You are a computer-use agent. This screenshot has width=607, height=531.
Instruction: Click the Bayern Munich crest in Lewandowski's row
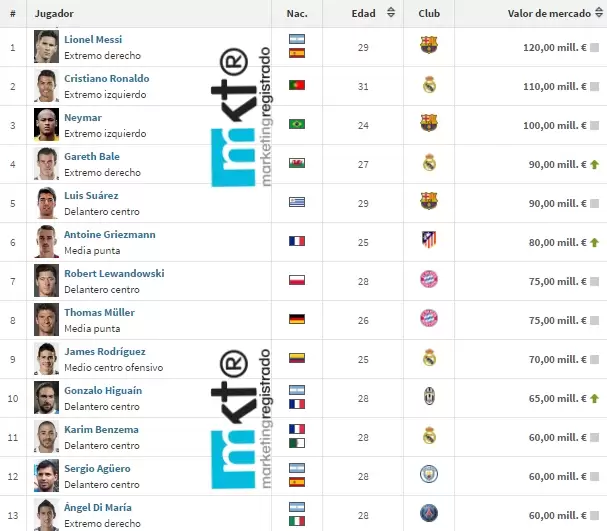[x=429, y=279]
